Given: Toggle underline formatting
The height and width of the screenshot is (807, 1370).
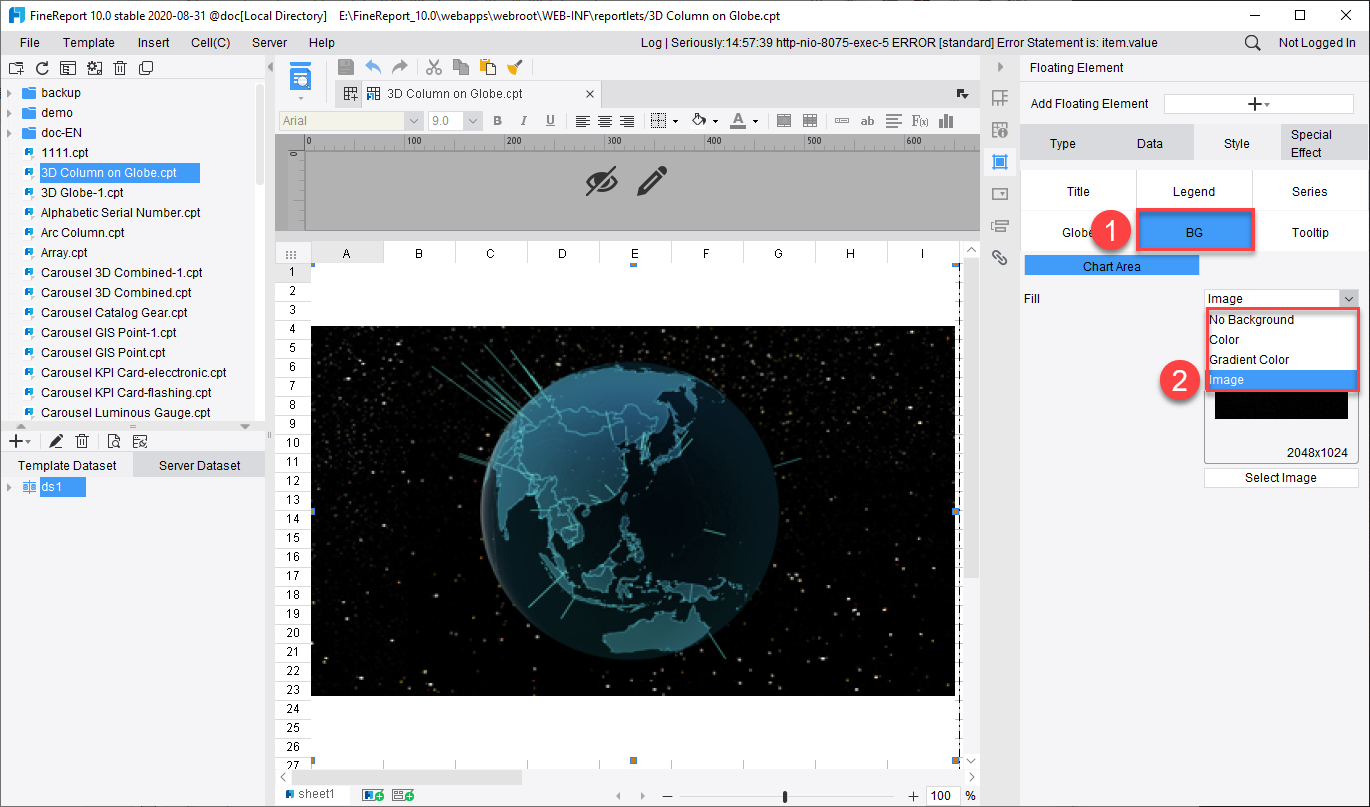Looking at the screenshot, I should pyautogui.click(x=550, y=121).
